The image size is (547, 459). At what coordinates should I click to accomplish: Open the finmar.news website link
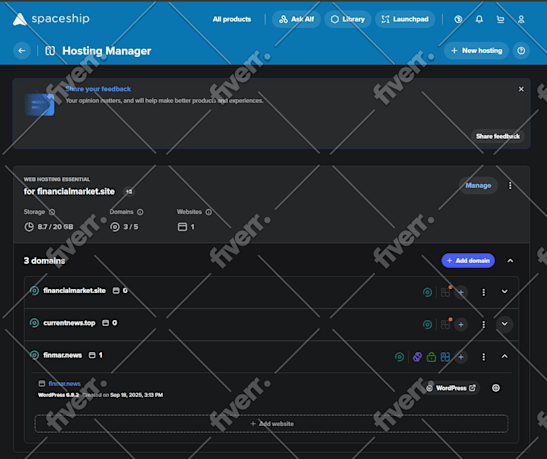[x=65, y=384]
